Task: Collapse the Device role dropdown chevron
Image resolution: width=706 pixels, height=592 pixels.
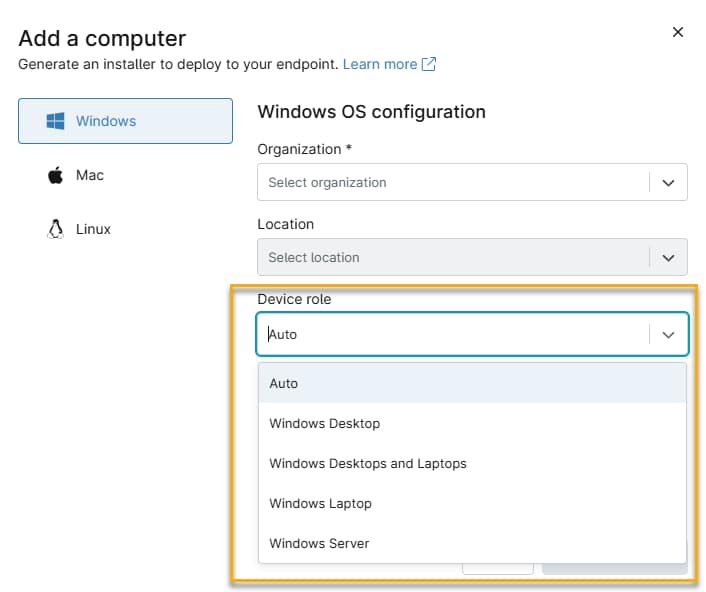Action: (668, 335)
